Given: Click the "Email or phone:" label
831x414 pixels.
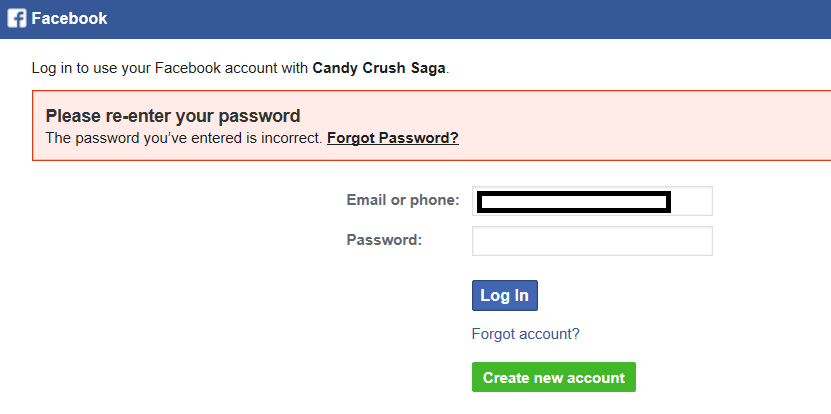Looking at the screenshot, I should click(403, 200).
